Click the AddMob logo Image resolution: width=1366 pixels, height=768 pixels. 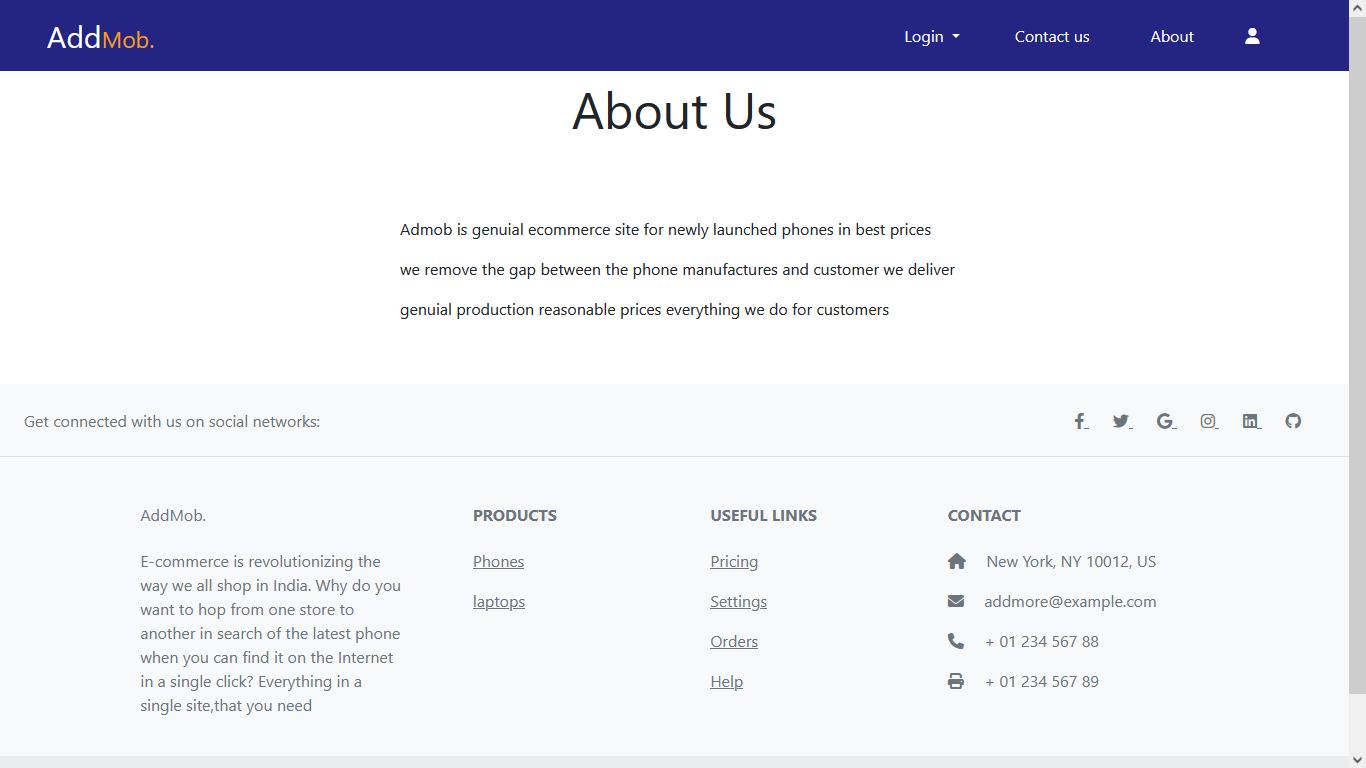[100, 37]
